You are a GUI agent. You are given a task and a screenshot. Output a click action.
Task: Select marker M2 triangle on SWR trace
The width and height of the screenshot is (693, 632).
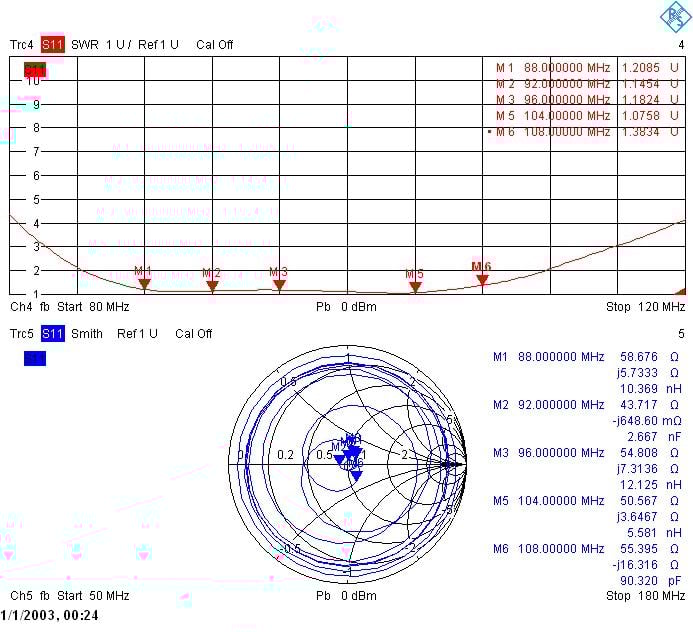(212, 286)
